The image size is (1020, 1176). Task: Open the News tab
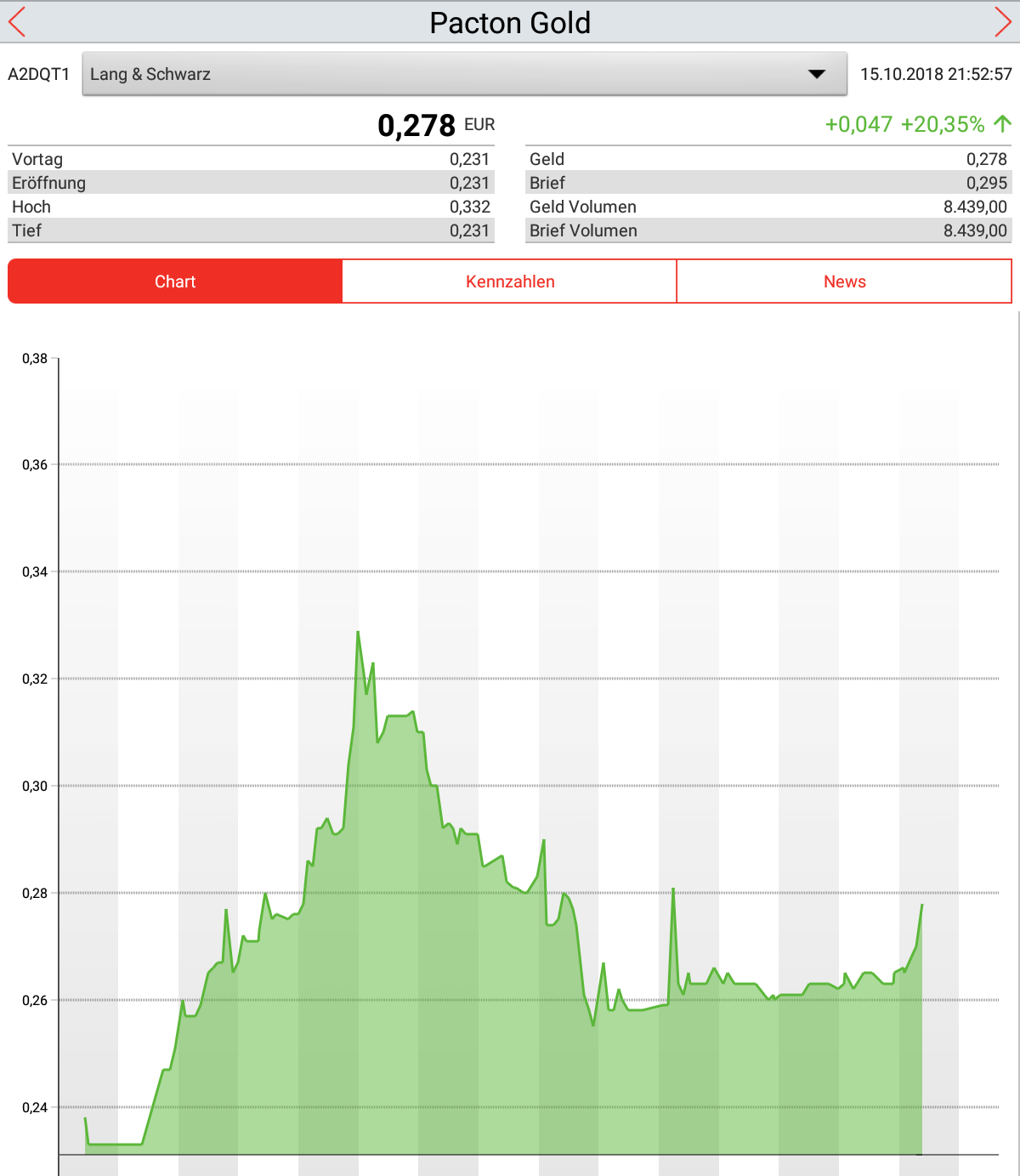(844, 281)
